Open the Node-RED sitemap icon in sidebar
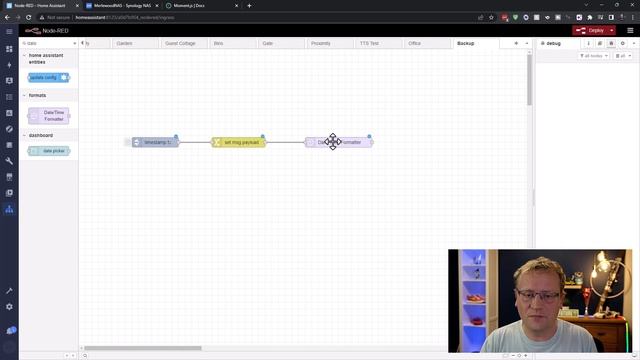 [x=9, y=209]
